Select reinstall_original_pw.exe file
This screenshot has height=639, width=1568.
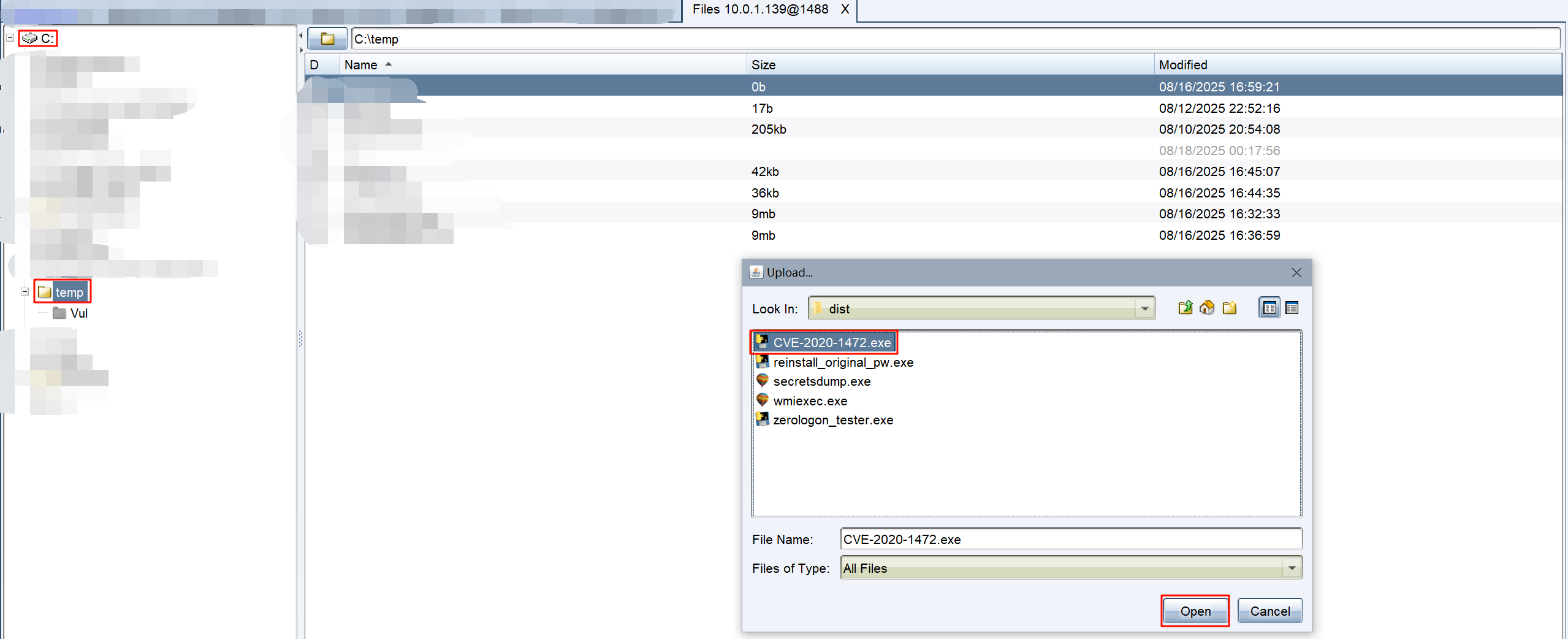843,362
